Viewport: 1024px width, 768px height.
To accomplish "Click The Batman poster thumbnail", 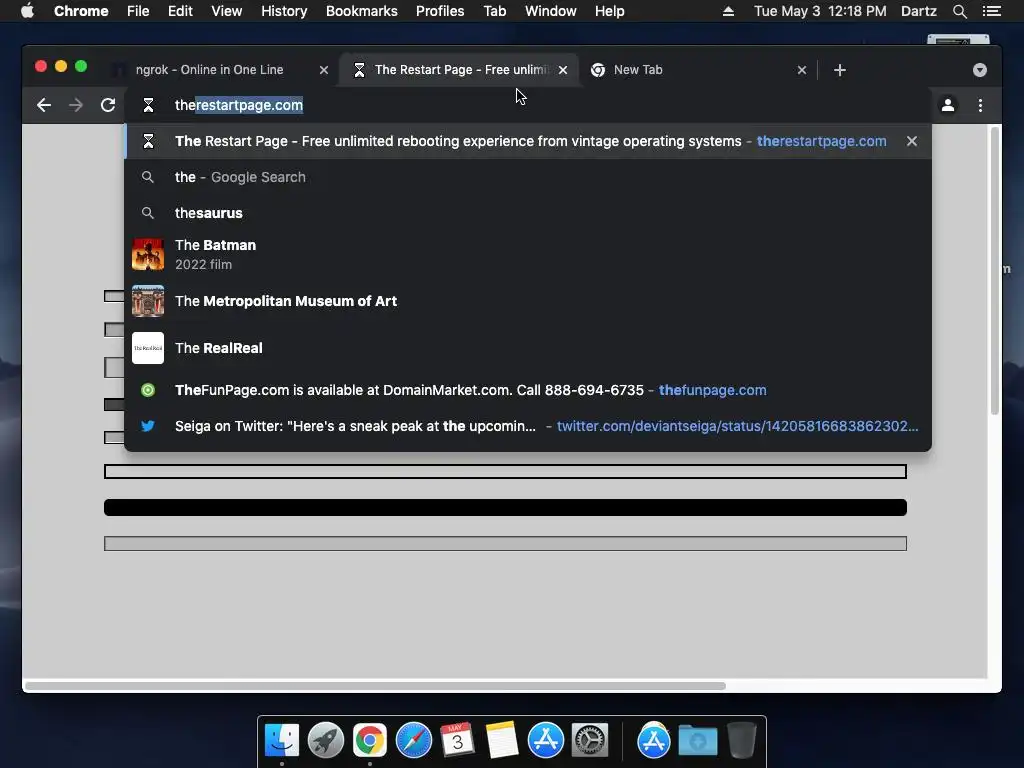I will pyautogui.click(x=148, y=255).
